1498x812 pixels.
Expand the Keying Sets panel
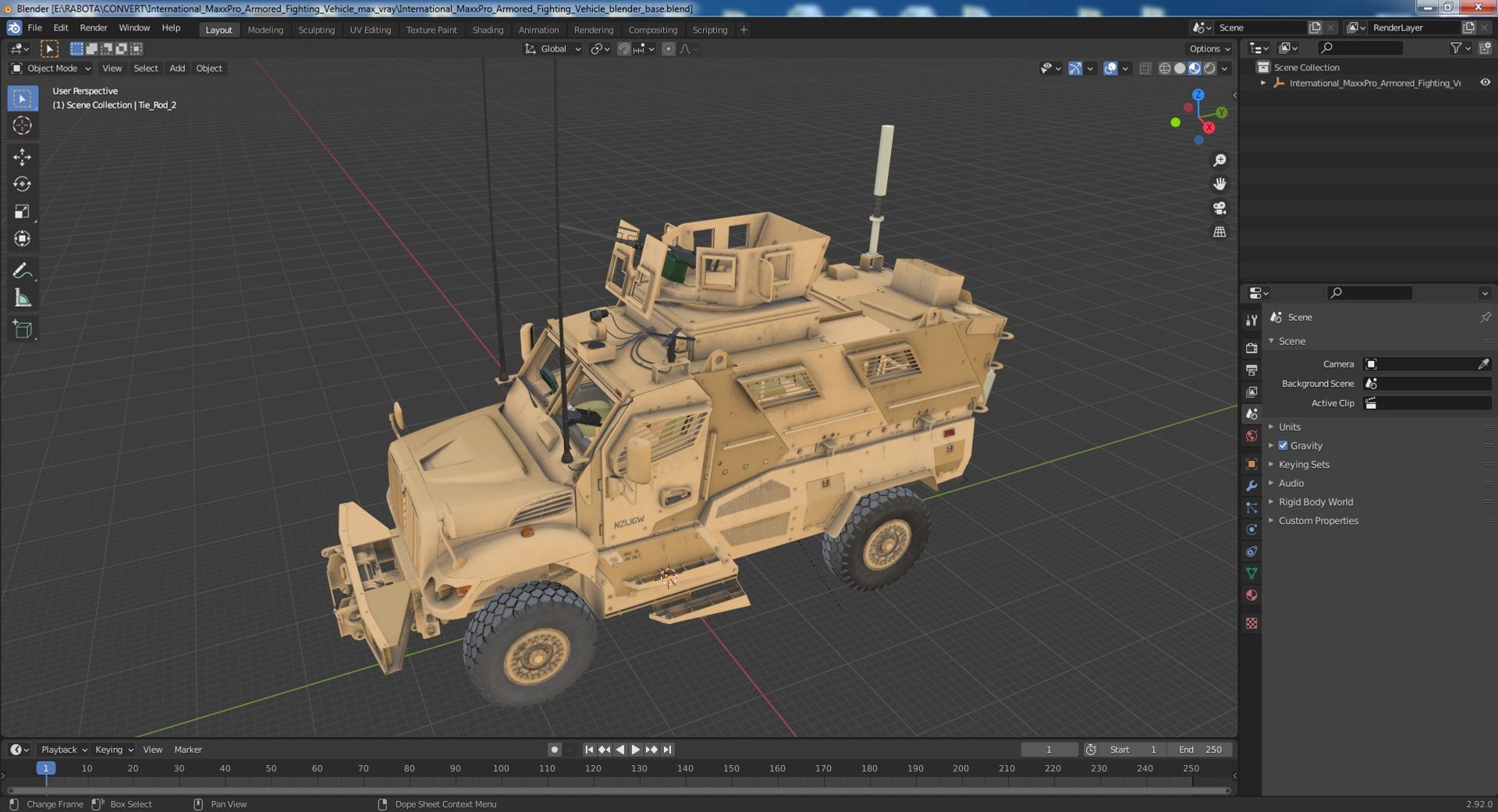pyautogui.click(x=1304, y=464)
